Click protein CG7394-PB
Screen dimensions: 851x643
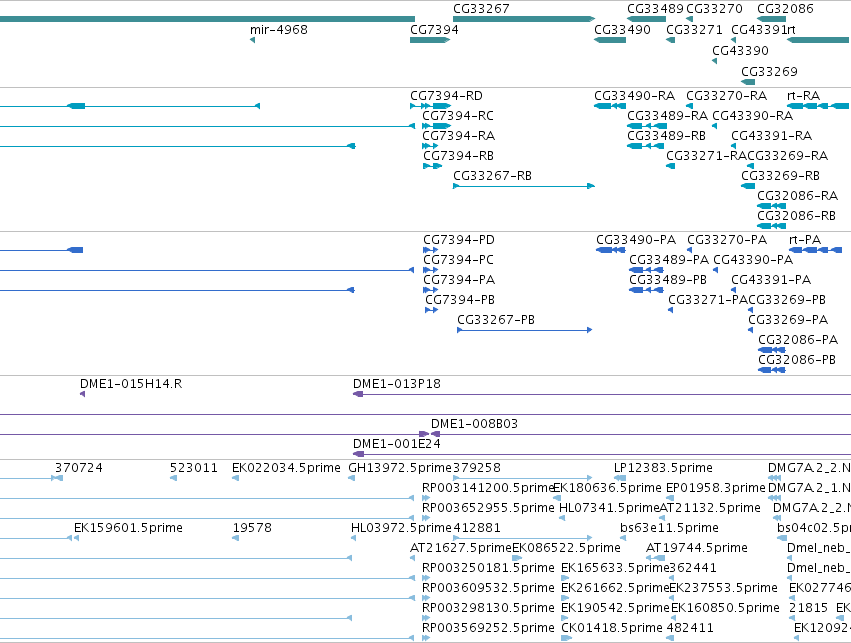click(x=460, y=300)
